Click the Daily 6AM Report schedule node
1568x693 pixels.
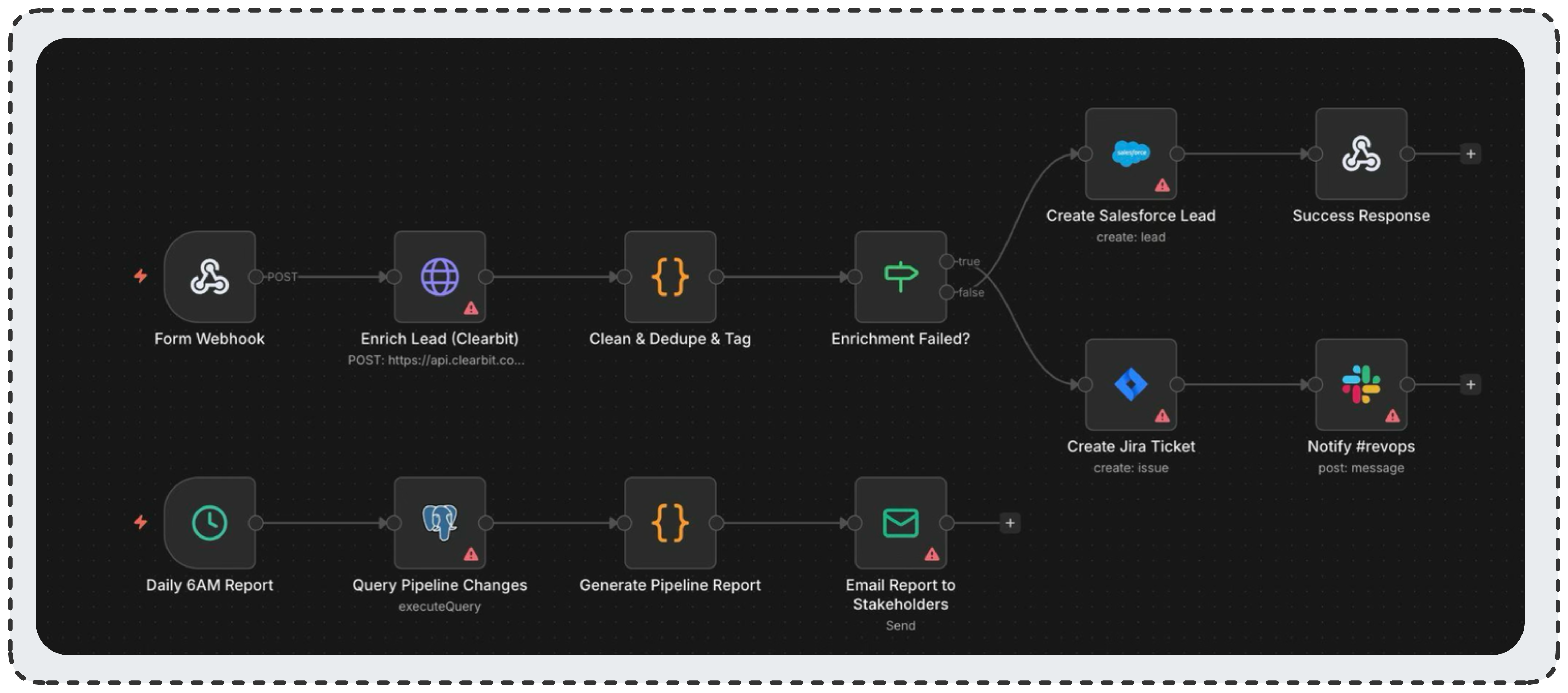(x=209, y=522)
